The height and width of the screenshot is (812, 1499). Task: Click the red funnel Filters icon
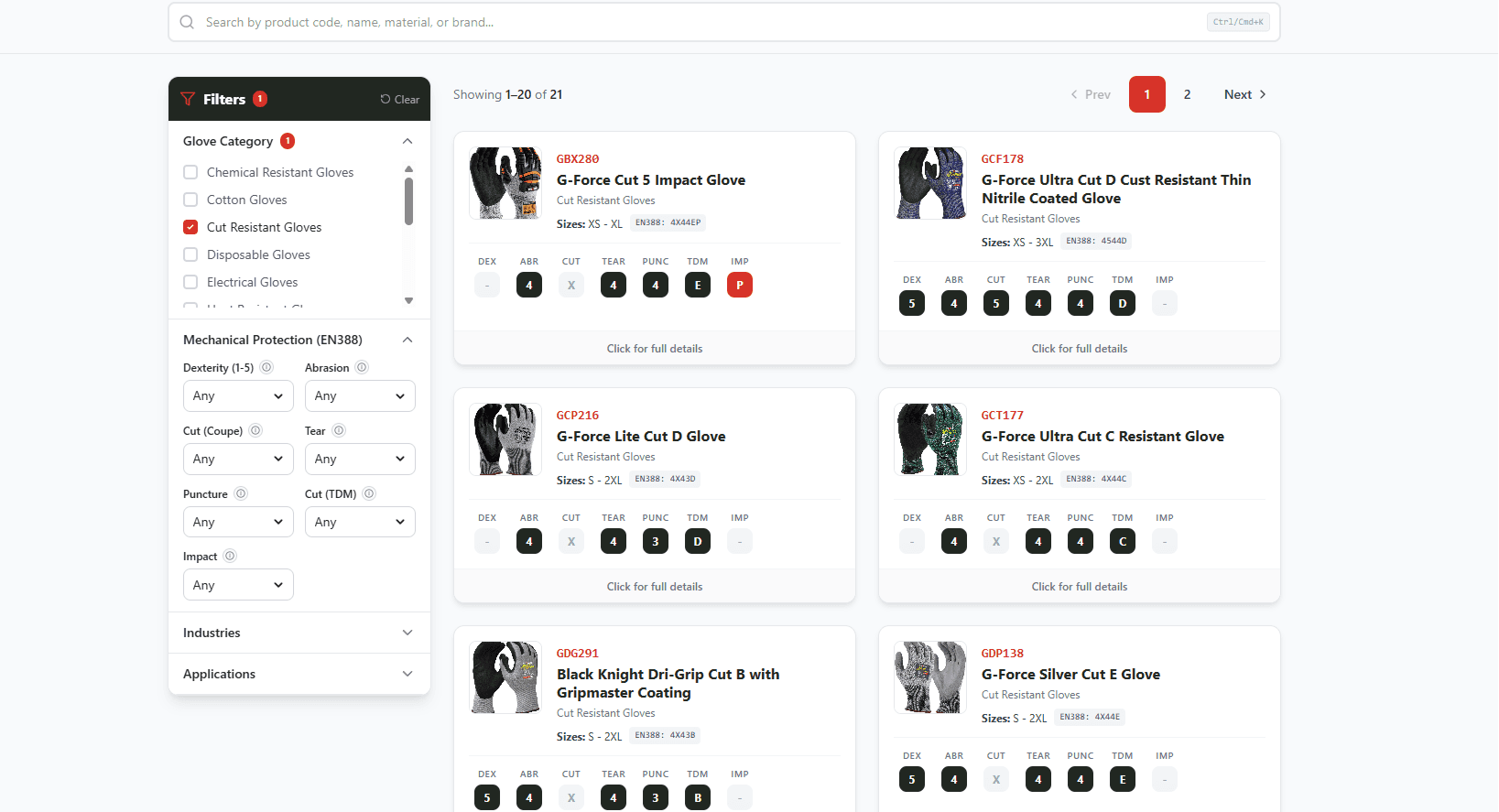(x=188, y=99)
